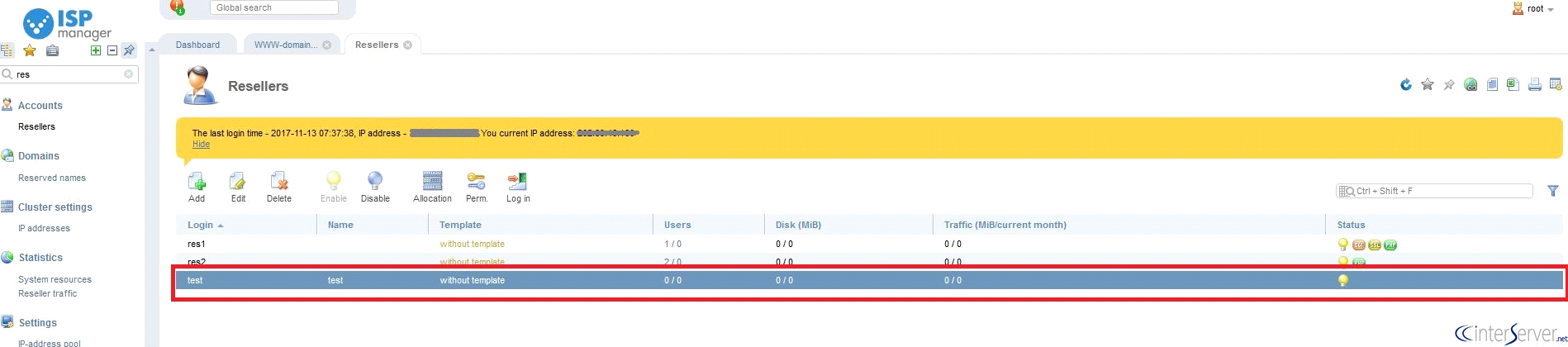Open Resellers in the sidebar

36,126
